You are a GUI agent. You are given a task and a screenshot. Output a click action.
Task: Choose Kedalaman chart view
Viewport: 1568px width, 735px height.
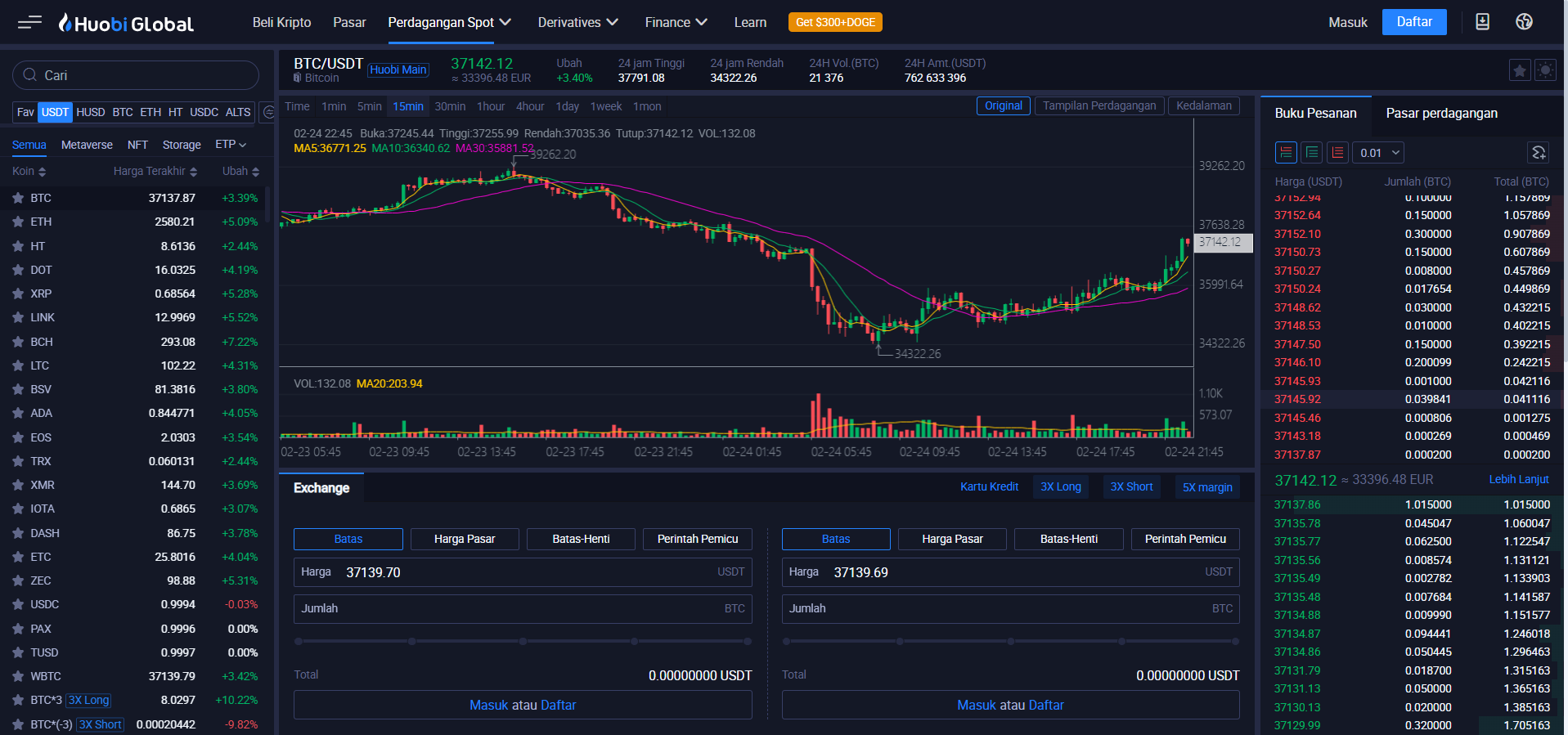[1203, 105]
